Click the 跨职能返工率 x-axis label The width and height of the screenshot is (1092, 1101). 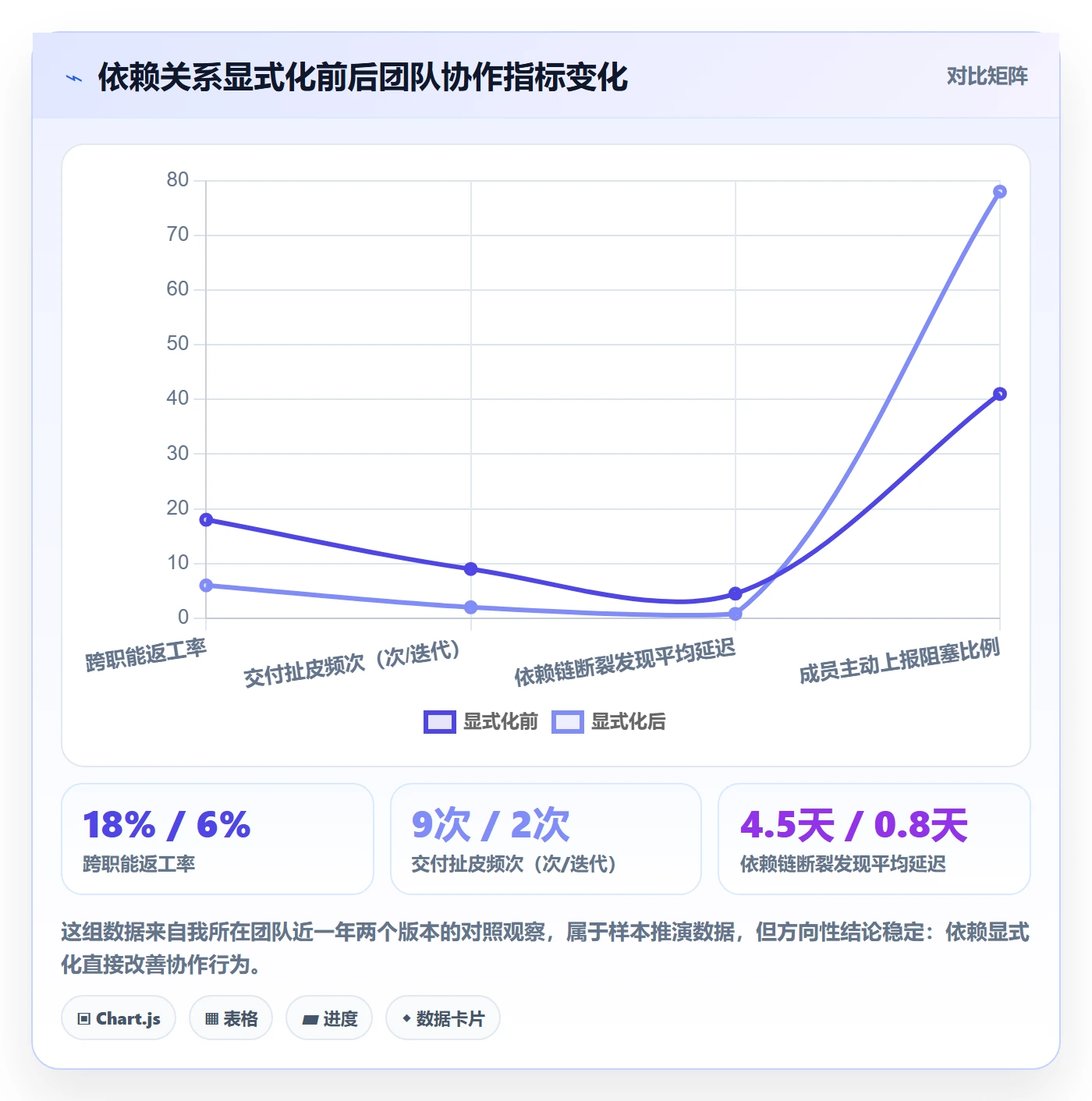pyautogui.click(x=146, y=654)
